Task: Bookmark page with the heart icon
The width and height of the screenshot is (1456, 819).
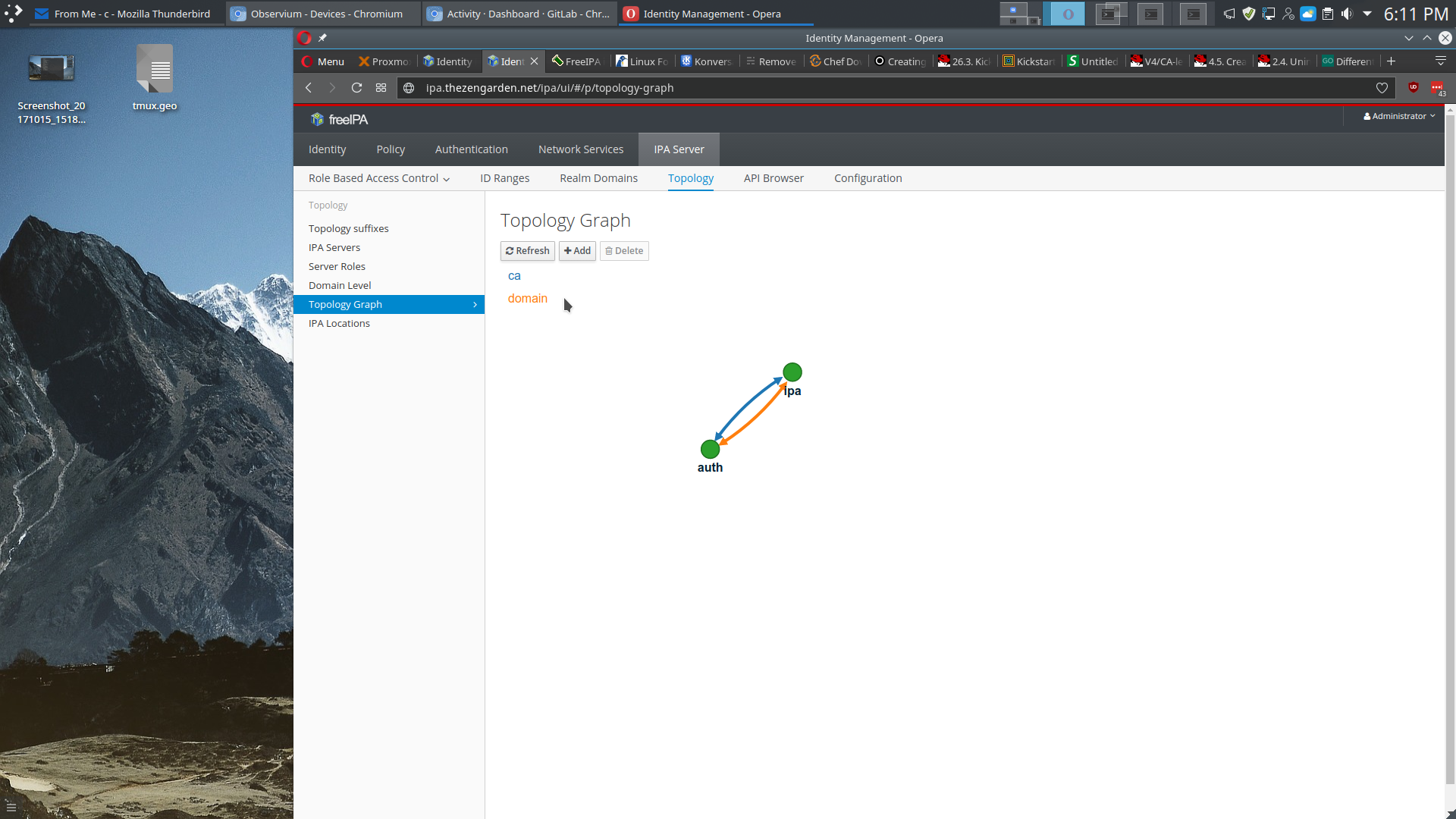Action: pos(1382,88)
